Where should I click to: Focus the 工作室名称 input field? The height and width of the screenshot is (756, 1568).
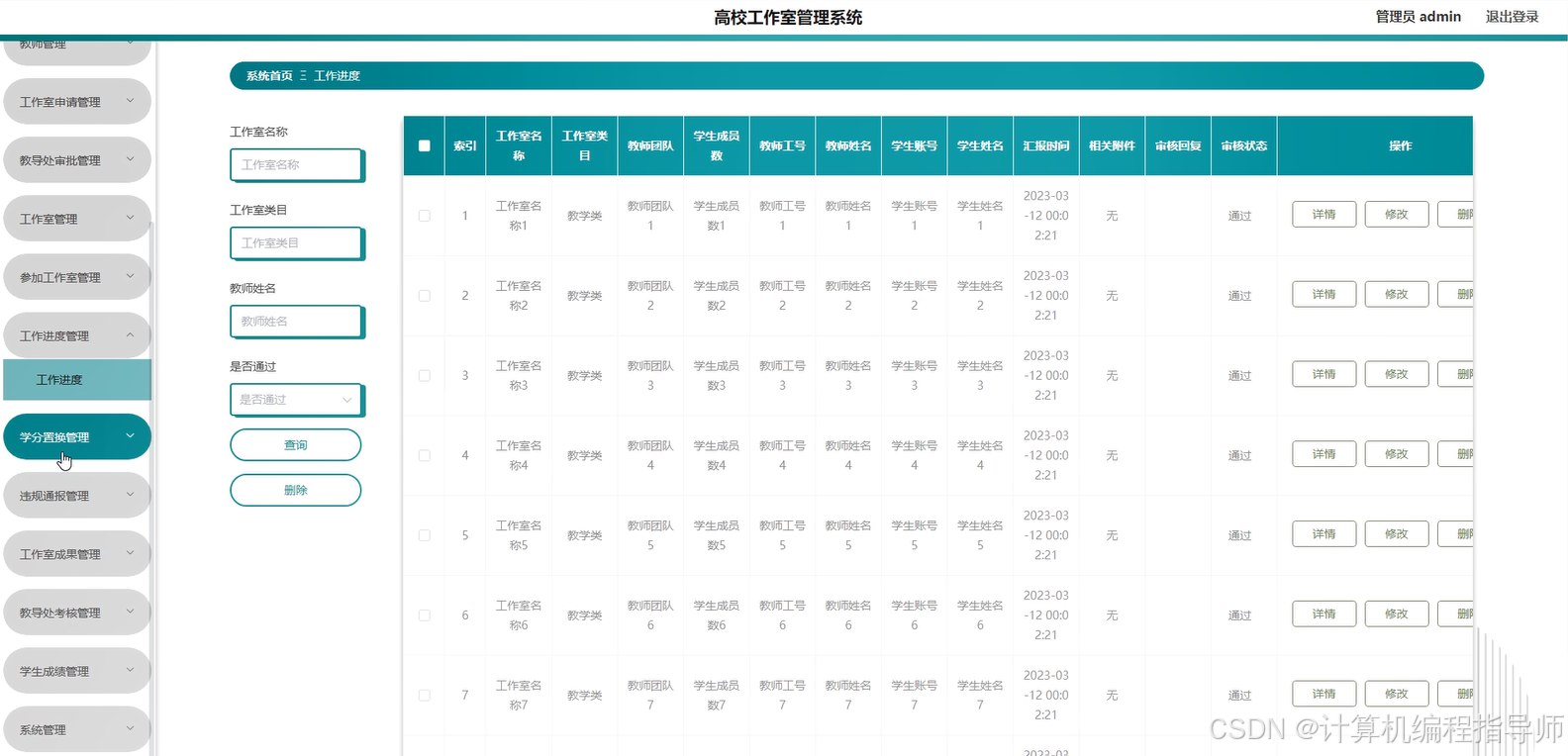(x=296, y=165)
